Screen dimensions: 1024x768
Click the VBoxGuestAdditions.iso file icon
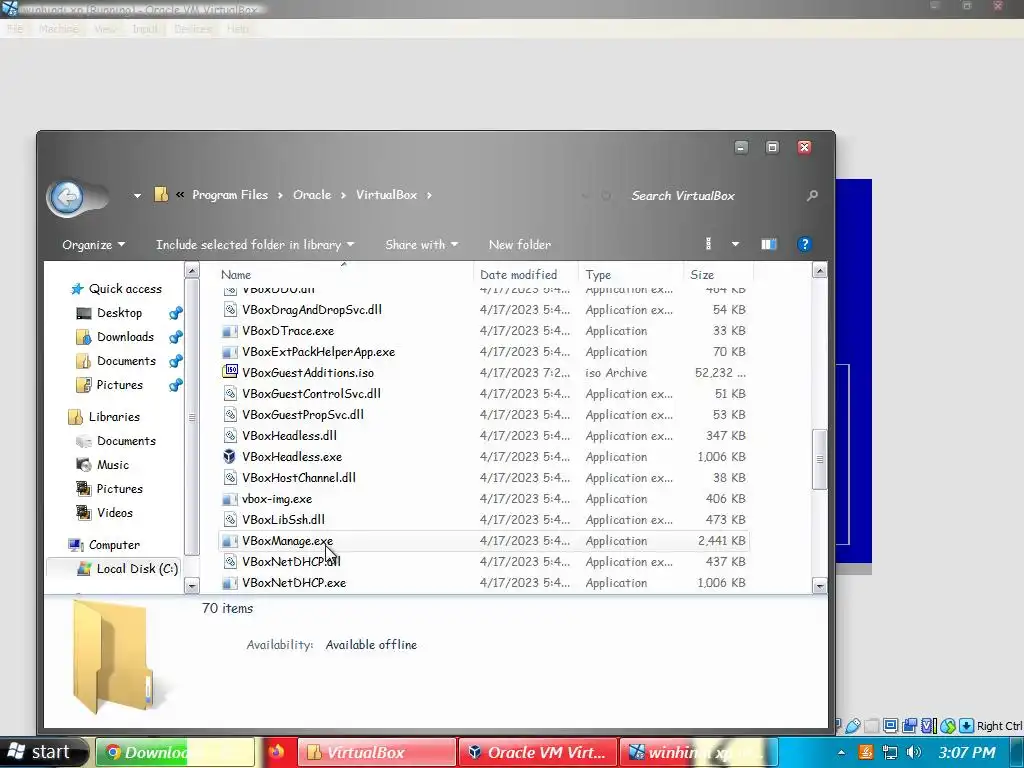pyautogui.click(x=230, y=372)
